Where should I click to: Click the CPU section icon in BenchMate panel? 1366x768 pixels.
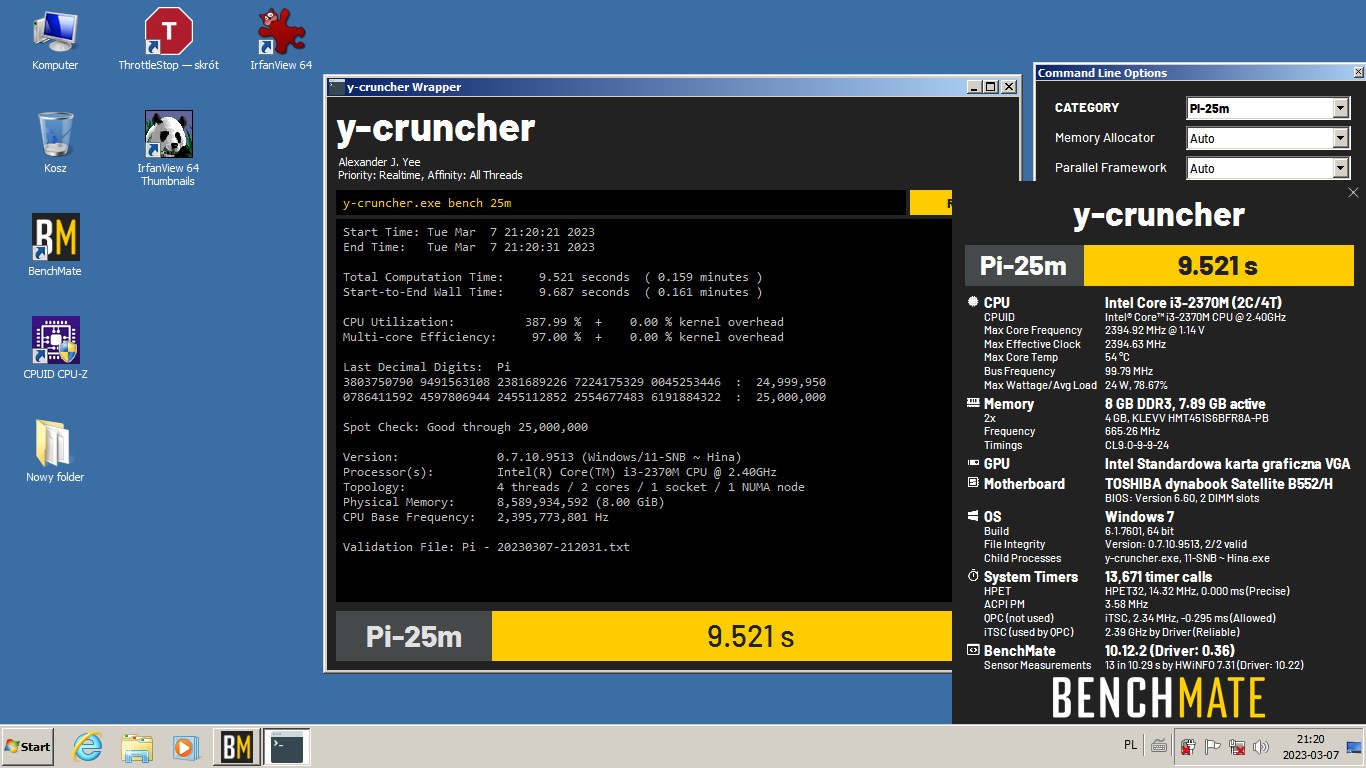[x=973, y=302]
